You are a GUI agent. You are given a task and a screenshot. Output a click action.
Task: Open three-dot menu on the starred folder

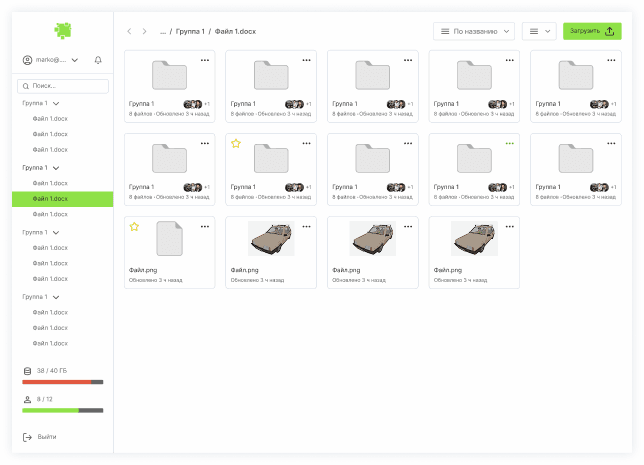tap(306, 143)
